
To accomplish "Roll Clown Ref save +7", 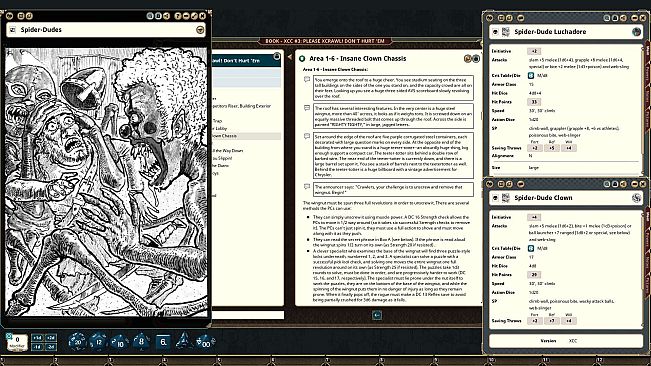I will 552,321.
